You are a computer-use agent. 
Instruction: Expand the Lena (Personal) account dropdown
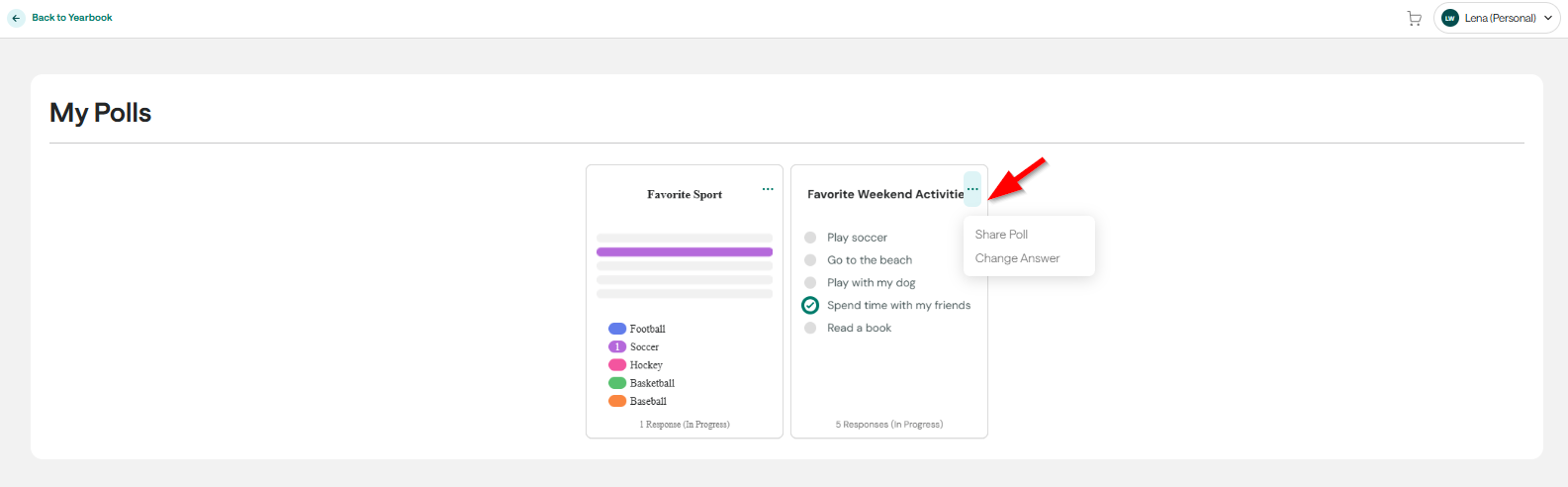tap(1497, 18)
